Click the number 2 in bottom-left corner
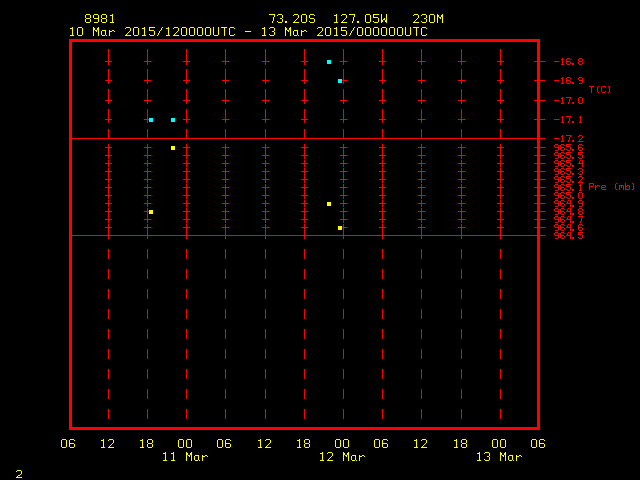This screenshot has width=640, height=480. (x=18, y=472)
